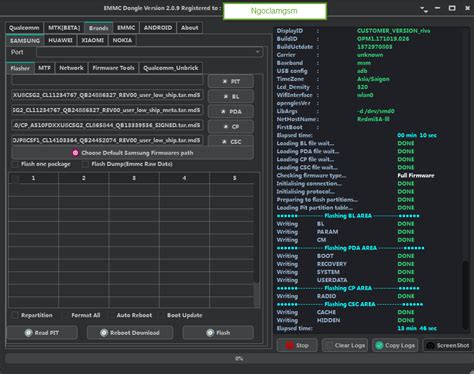The width and height of the screenshot is (474, 374).
Task: Click the Reboot Download button
Action: tap(130, 333)
